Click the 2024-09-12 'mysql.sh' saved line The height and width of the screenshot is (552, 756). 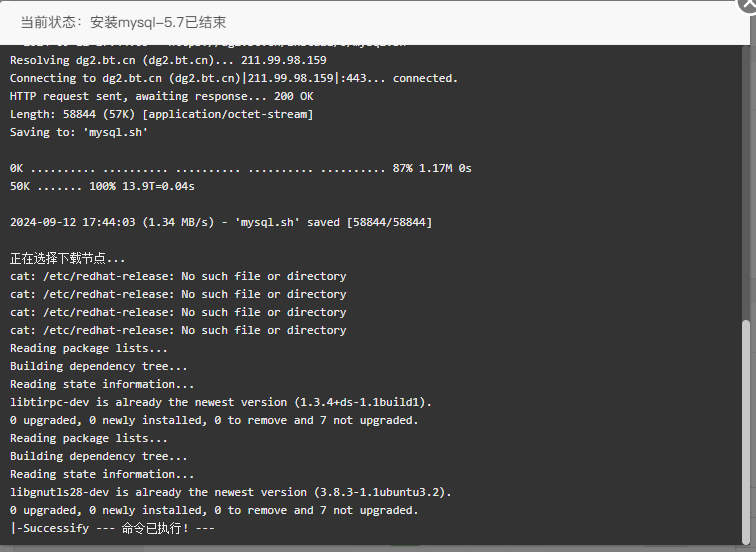click(x=220, y=222)
